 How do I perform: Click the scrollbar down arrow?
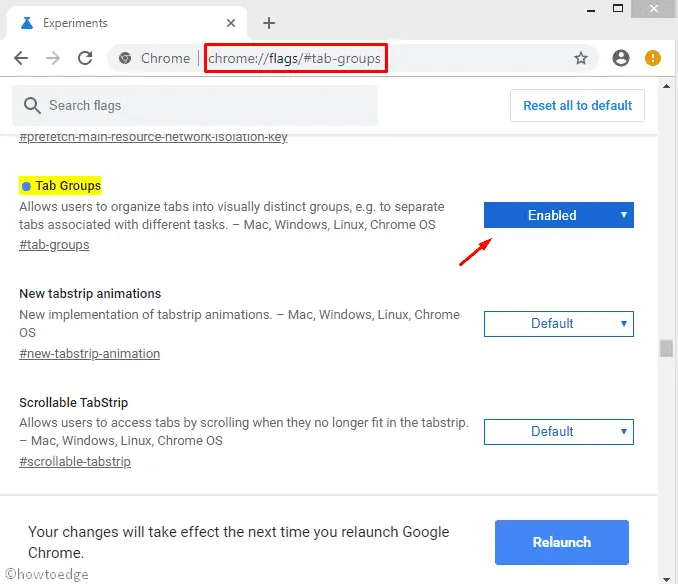[666, 578]
